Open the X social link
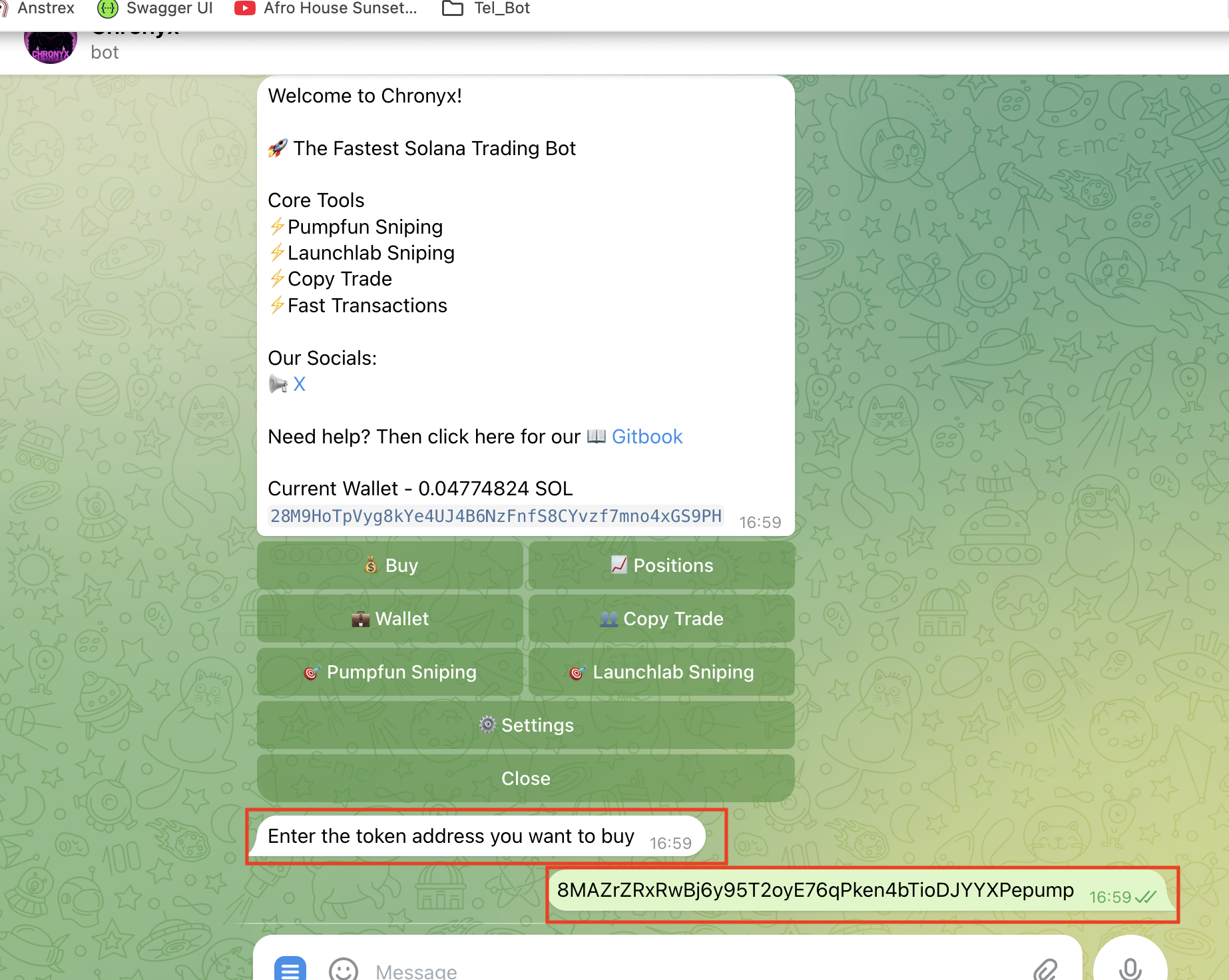 tap(300, 384)
